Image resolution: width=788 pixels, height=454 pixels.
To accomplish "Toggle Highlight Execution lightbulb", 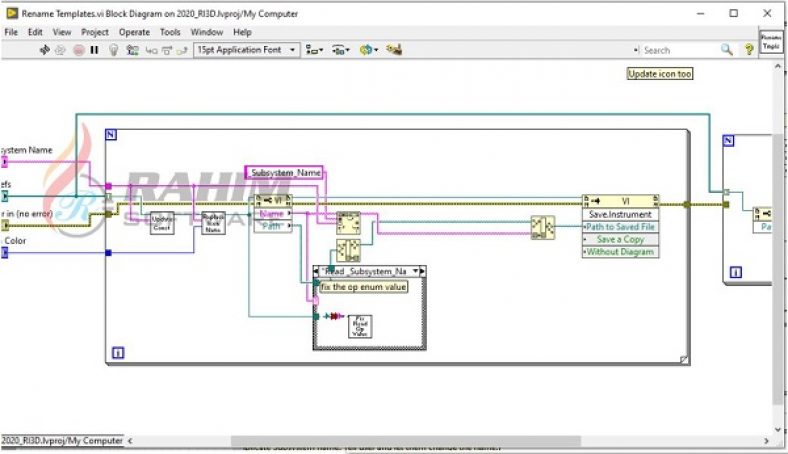I will pyautogui.click(x=114, y=50).
